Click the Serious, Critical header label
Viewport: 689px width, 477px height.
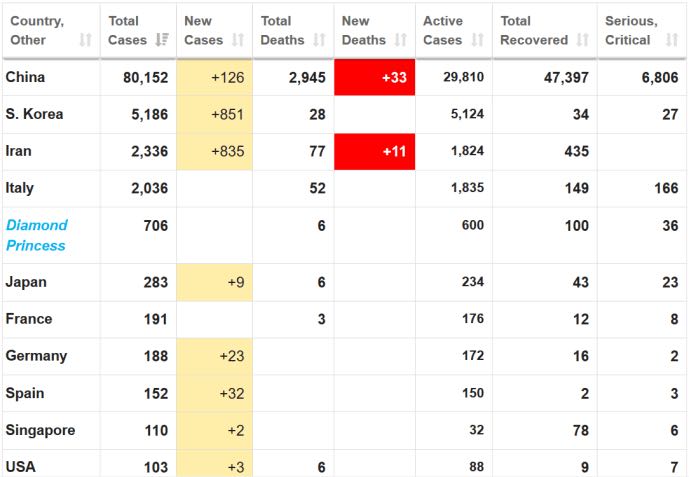point(631,30)
